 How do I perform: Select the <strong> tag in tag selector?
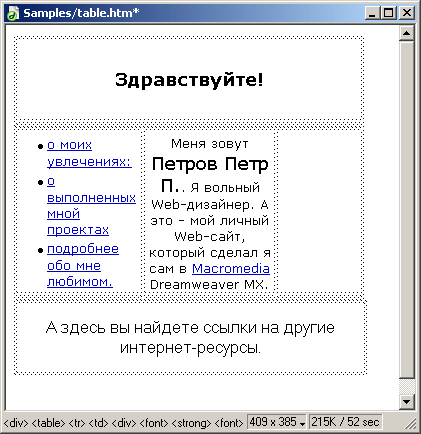pyautogui.click(x=191, y=423)
